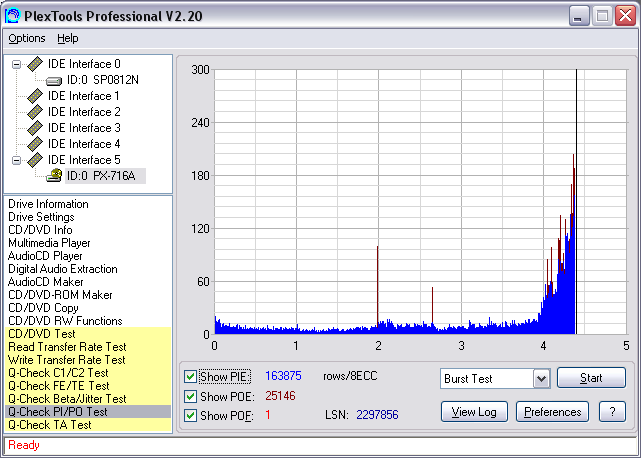Viewport: 641px width, 458px height.
Task: Uncheck the Show POF checkbox
Action: (191, 415)
